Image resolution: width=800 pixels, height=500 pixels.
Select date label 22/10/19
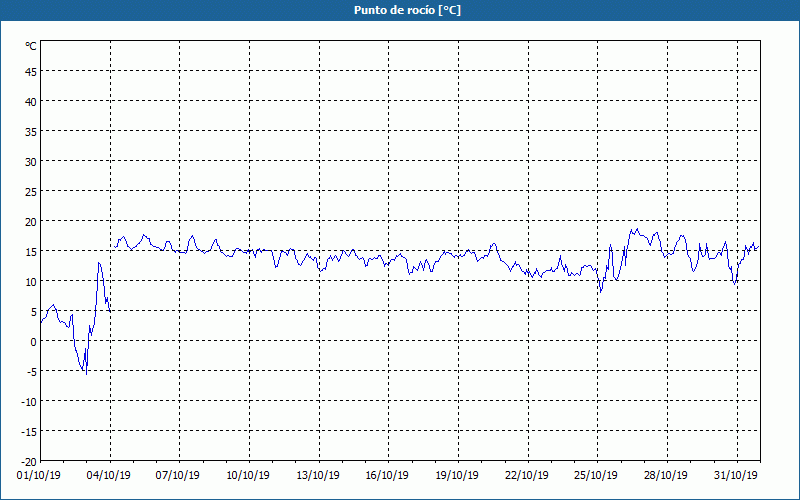[527, 476]
